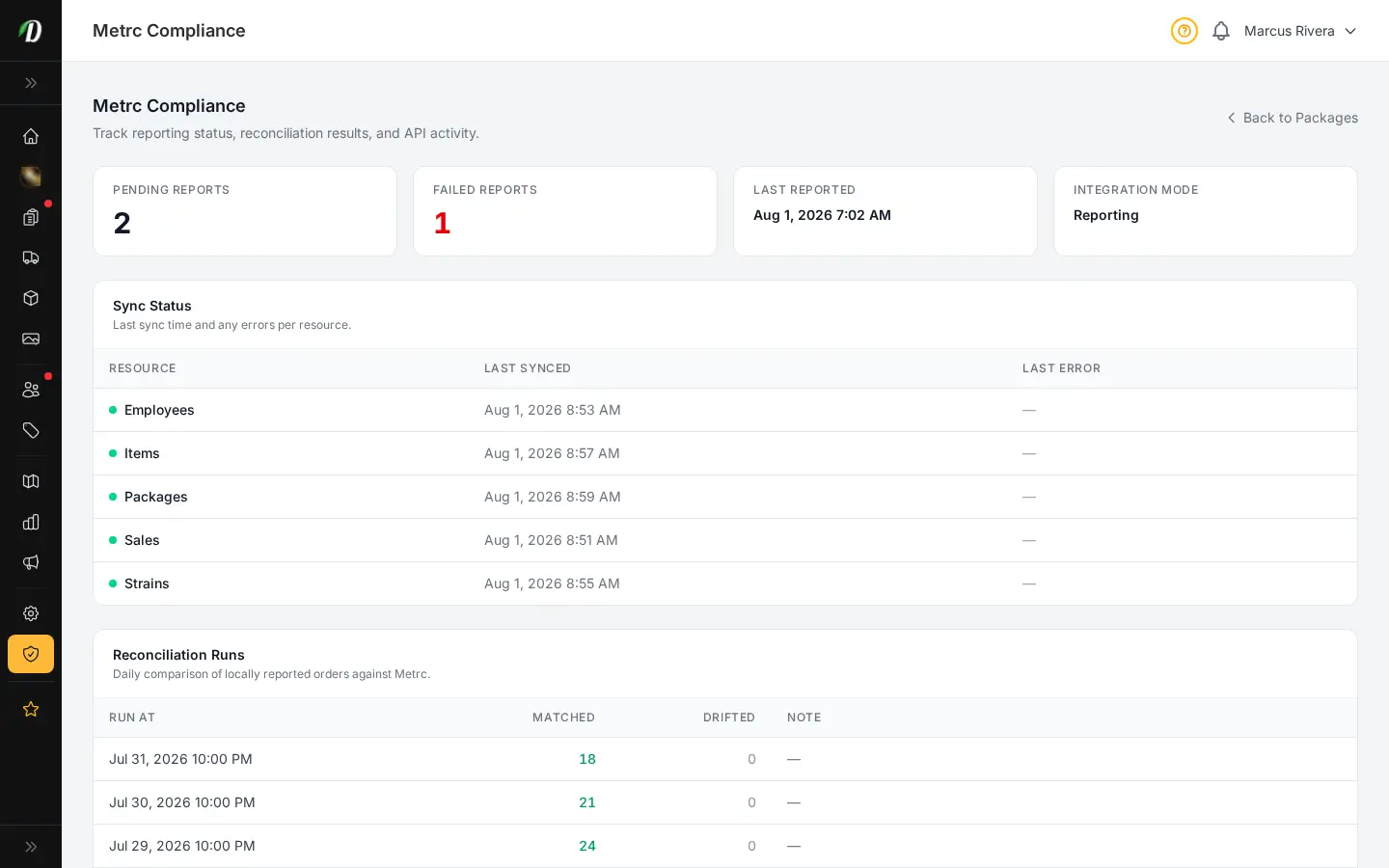
Task: Open the image gallery icon in sidebar
Action: [31, 339]
